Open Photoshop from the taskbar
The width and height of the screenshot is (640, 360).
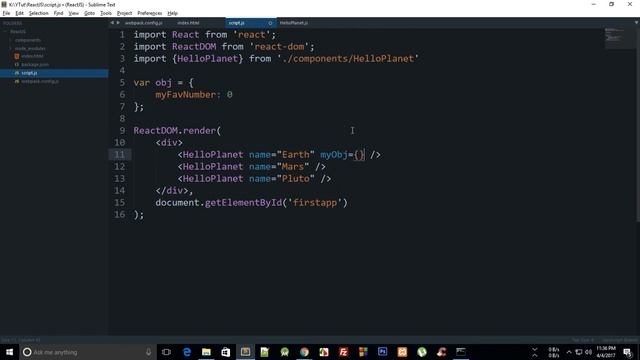(x=382, y=352)
